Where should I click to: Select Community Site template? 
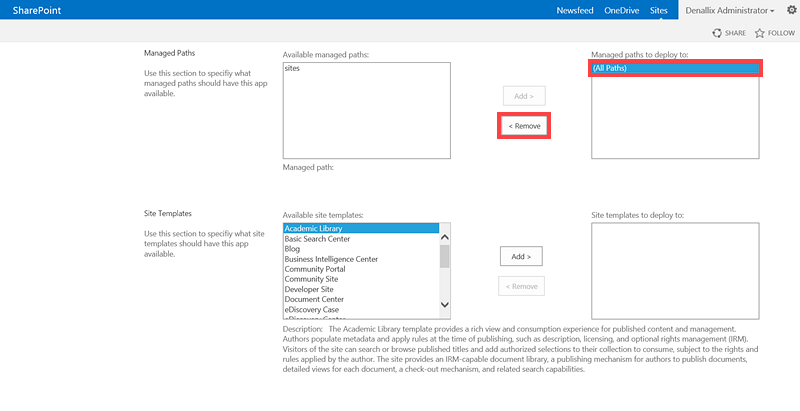click(361, 279)
